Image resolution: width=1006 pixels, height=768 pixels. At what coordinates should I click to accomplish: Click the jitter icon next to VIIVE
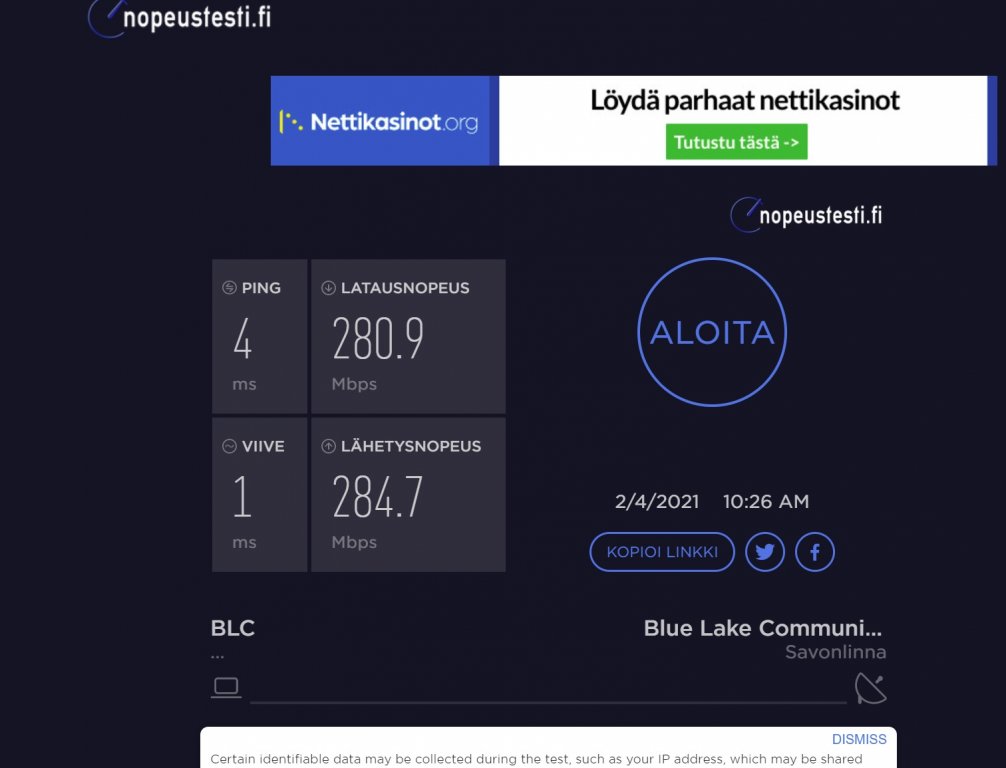(229, 446)
